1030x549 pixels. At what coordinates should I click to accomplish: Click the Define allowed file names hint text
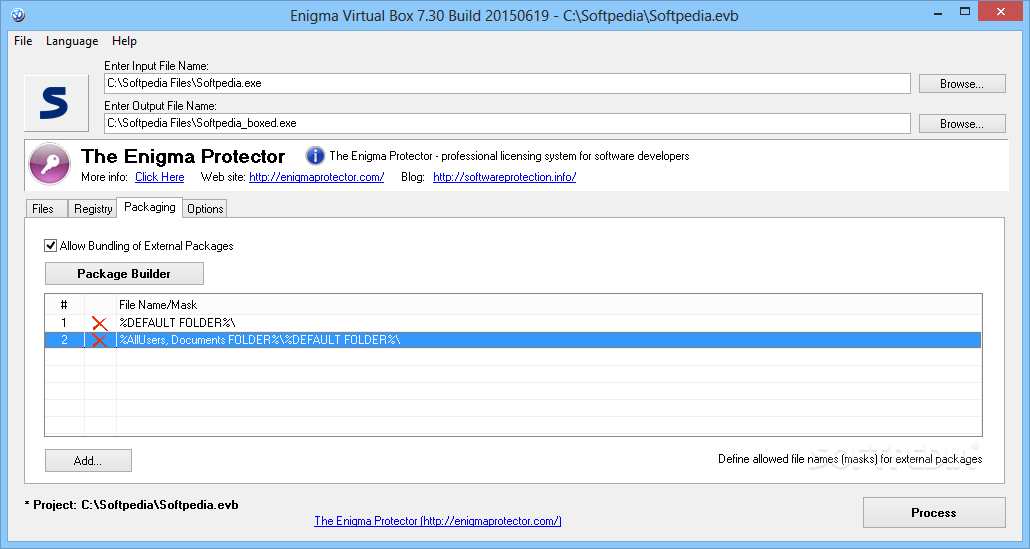click(850, 458)
